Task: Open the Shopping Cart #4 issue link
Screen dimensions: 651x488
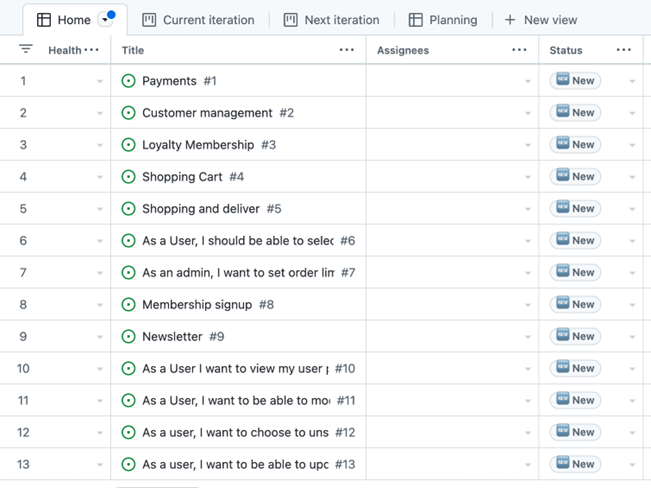Action: point(193,177)
